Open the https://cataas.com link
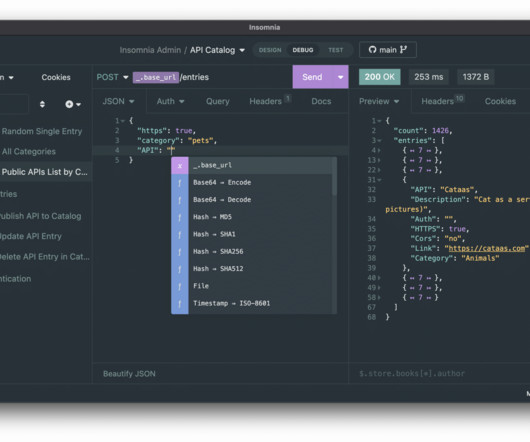Screen dimensions: 530x442 pyautogui.click(x=487, y=248)
